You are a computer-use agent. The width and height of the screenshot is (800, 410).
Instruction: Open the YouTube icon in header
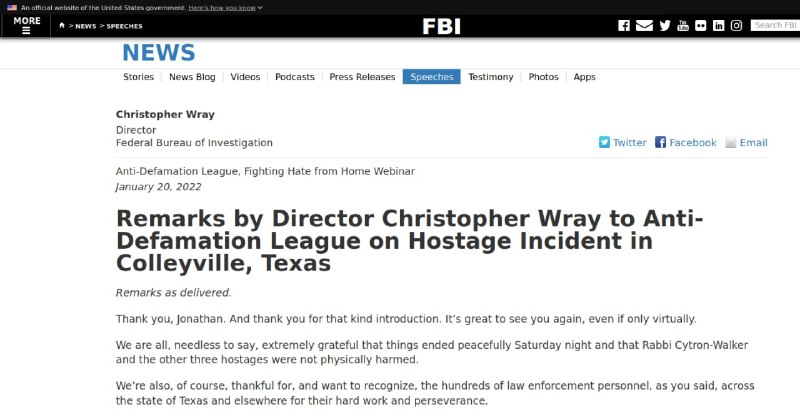[683, 25]
